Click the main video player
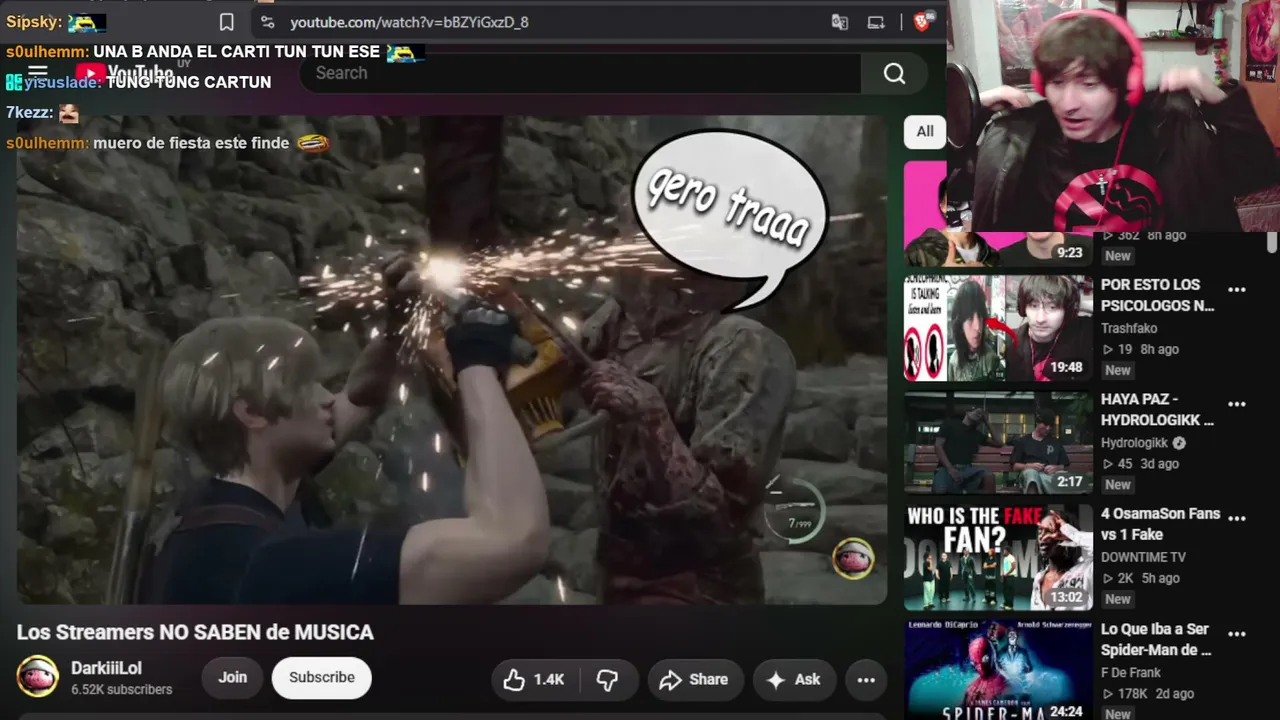This screenshot has width=1280, height=720. (x=452, y=360)
